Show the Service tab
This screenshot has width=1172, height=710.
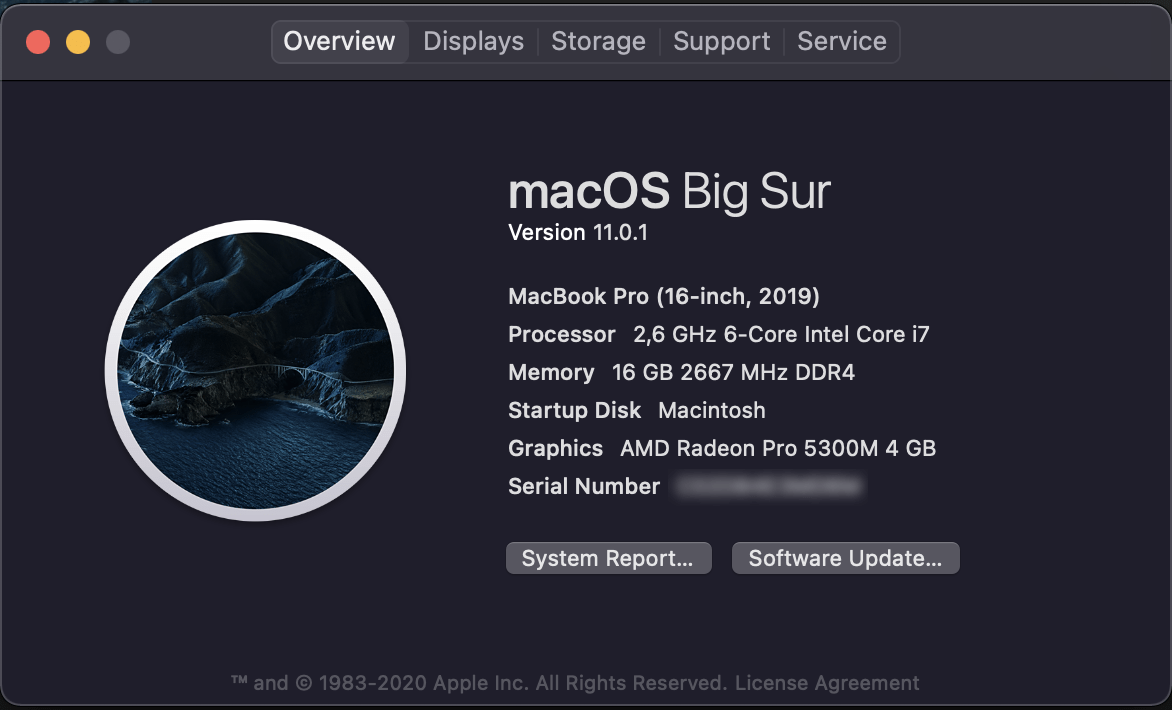(841, 42)
